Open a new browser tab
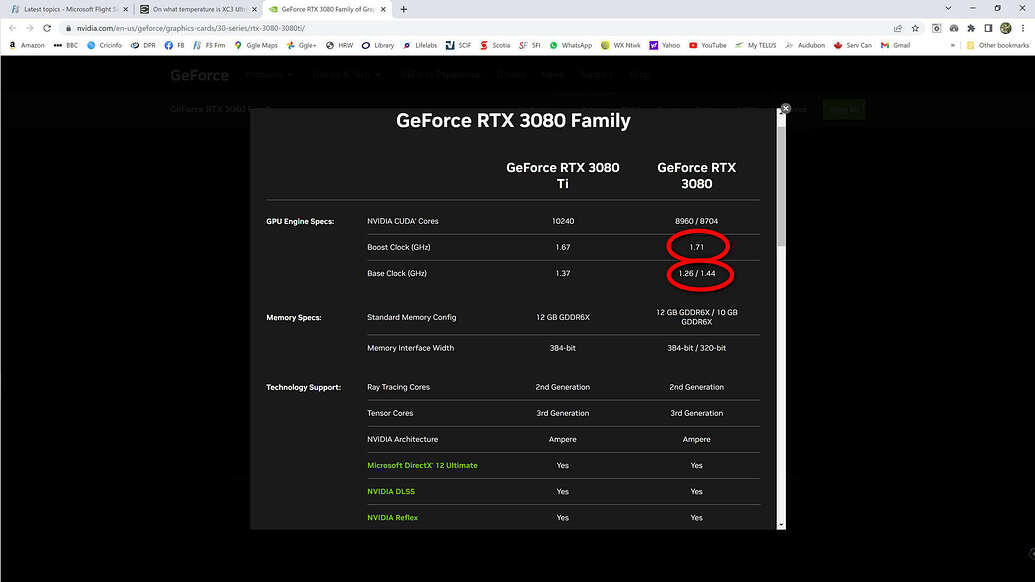1035x582 pixels. (x=403, y=8)
